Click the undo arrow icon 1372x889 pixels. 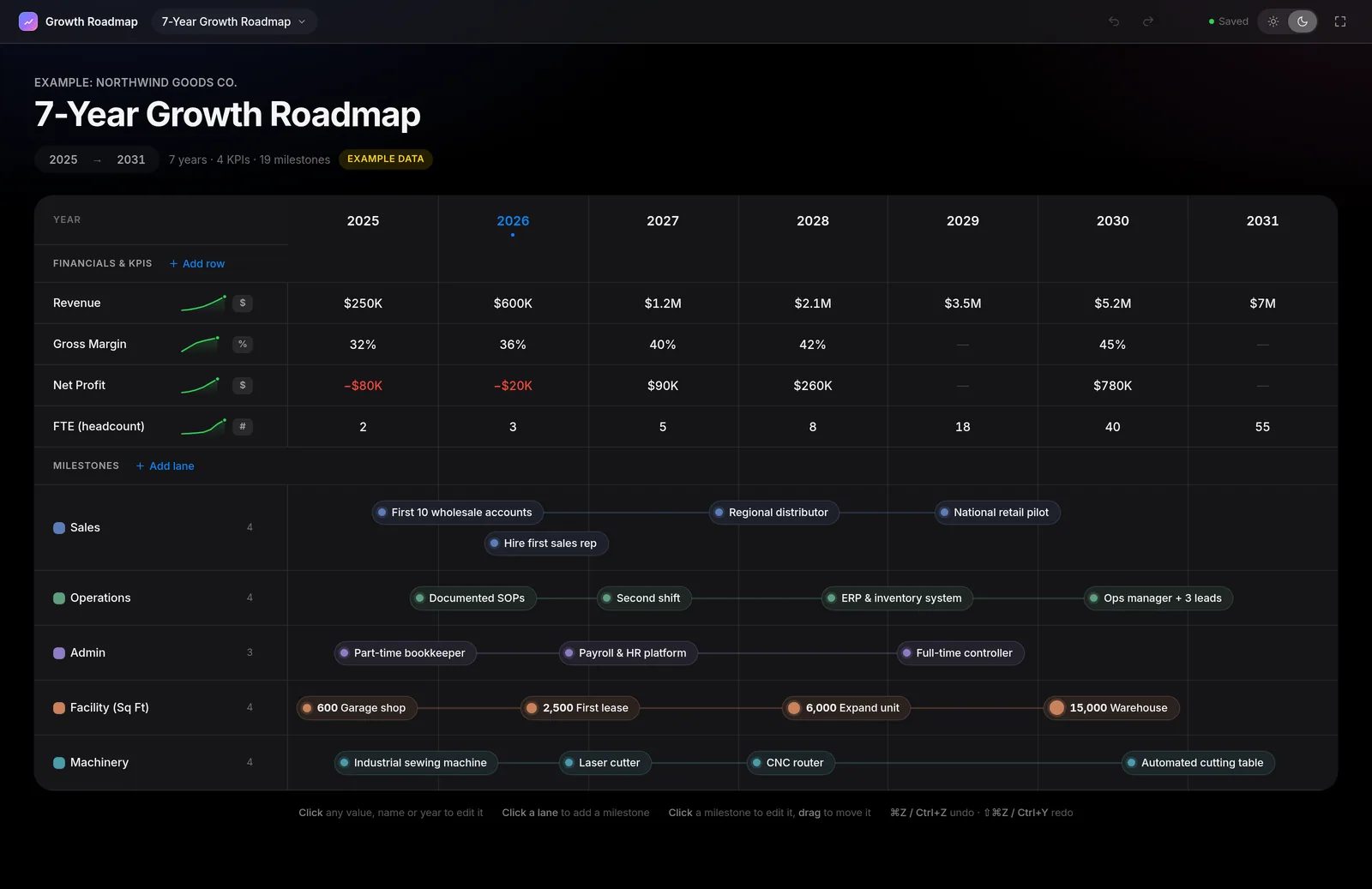(1114, 21)
